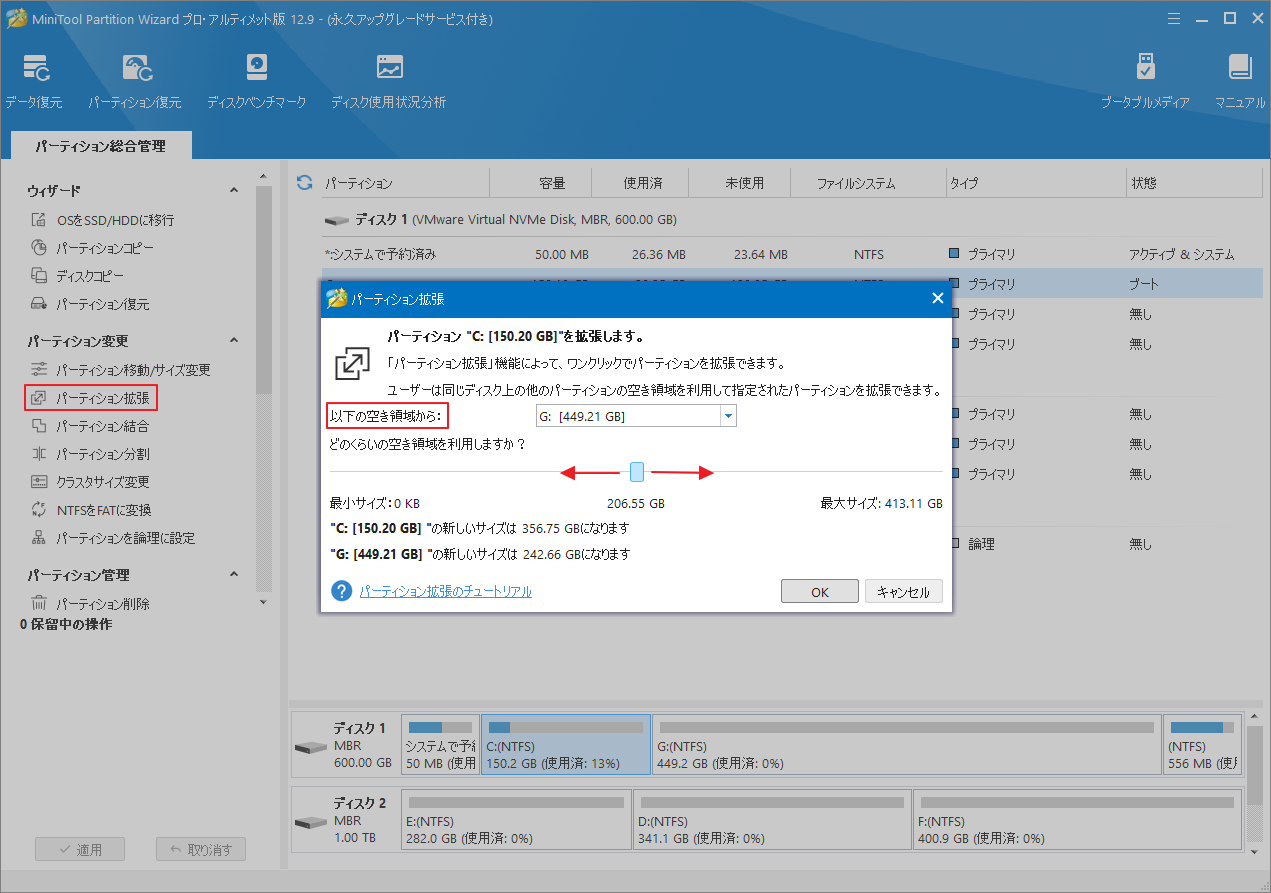1271x893 pixels.
Task: Start Migrate OS to SSD/HDD wizard
Action: [103, 220]
